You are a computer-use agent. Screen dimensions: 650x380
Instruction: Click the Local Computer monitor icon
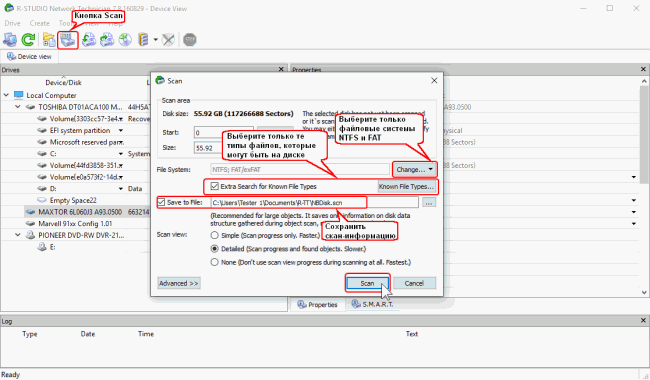click(19, 95)
